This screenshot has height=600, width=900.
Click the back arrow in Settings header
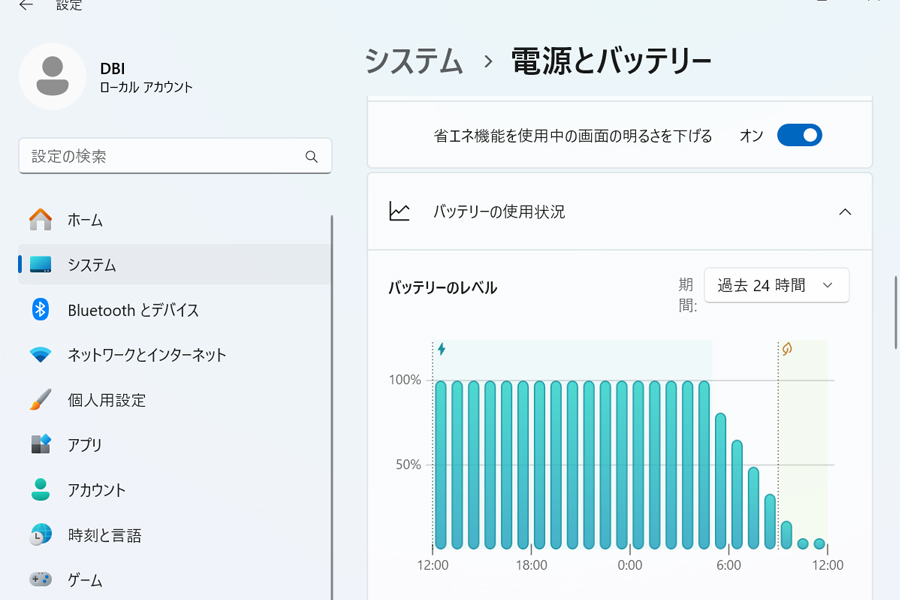[26, 5]
